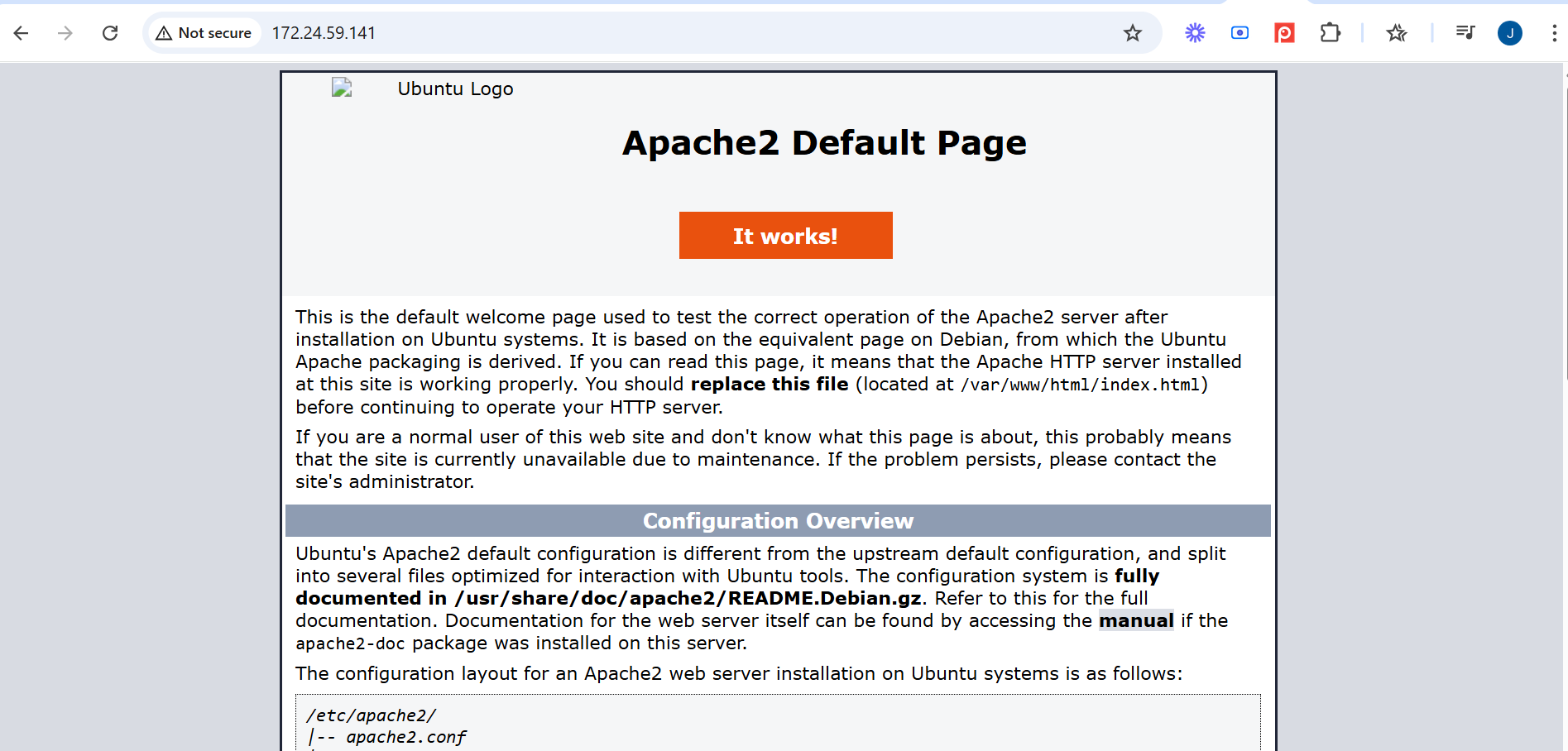1568x751 pixels.
Task: Click the manual link
Action: pos(1136,620)
